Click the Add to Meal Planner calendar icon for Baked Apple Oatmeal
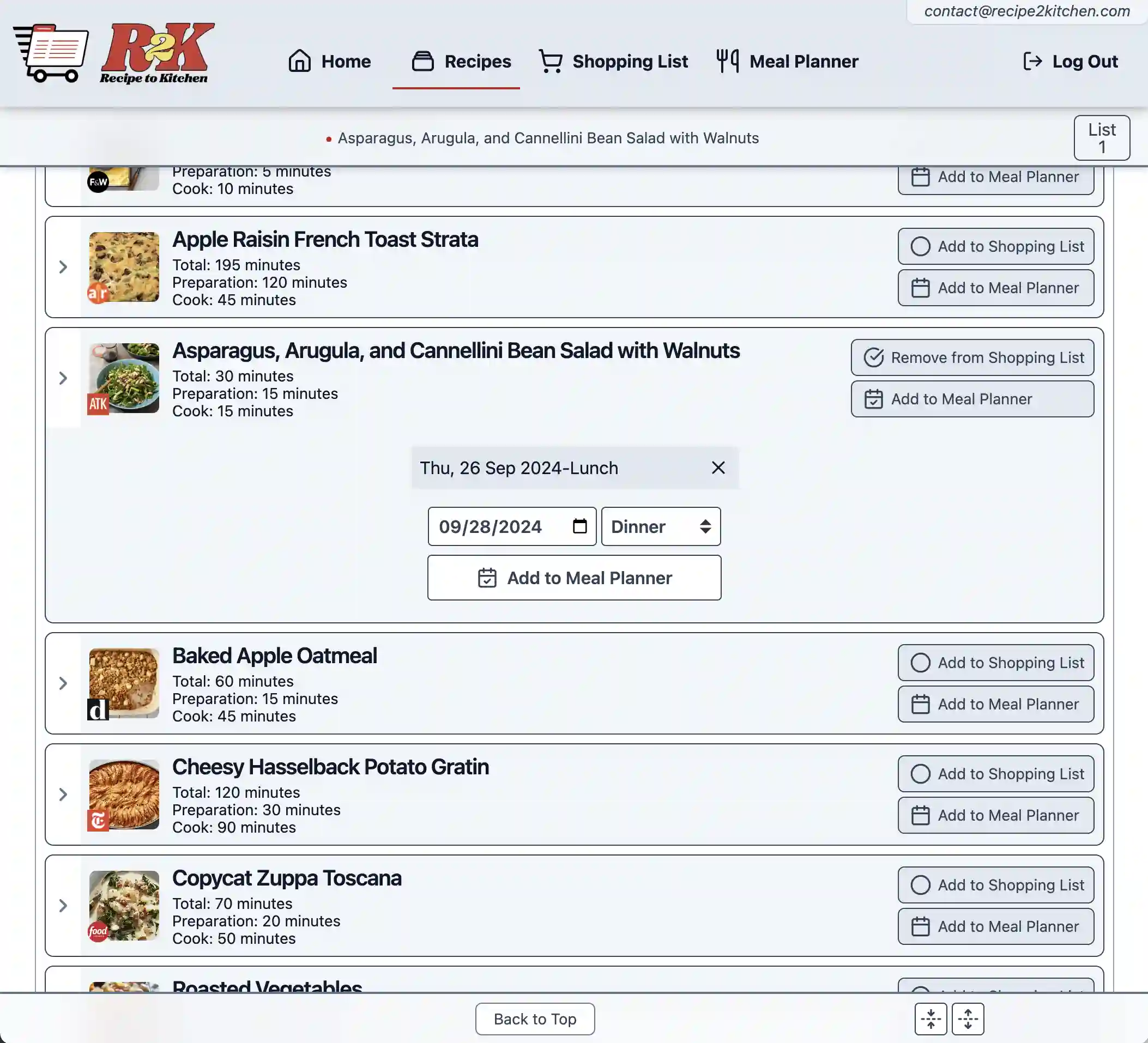 point(920,704)
